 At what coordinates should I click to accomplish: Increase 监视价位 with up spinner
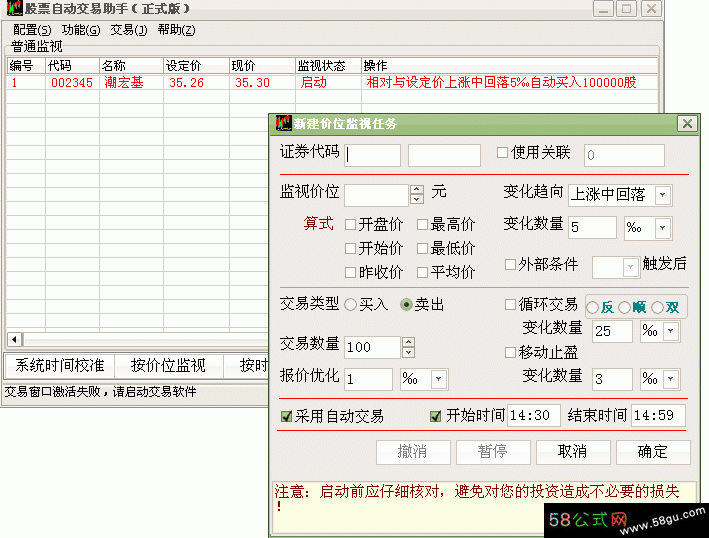pyautogui.click(x=417, y=190)
